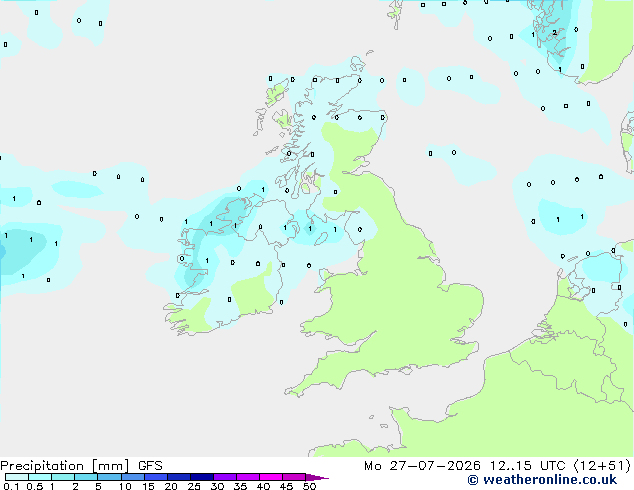Screen dimensions: 634x490
Task: Click the legend value label '50'
Action: click(x=309, y=486)
